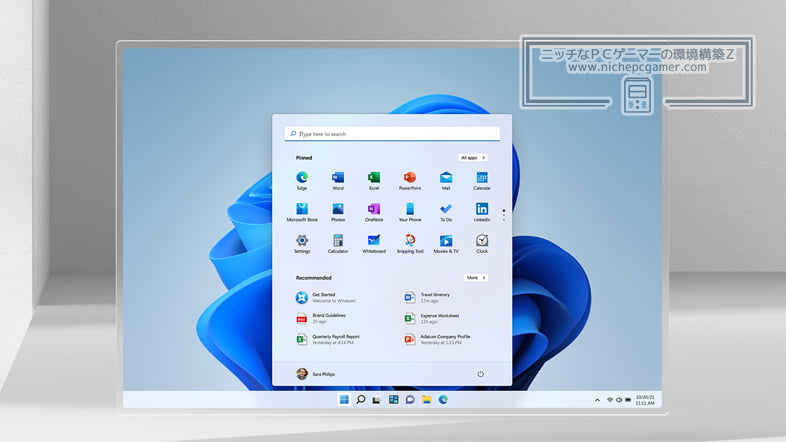Open the Clock app
This screenshot has height=442, width=786.
click(x=482, y=244)
